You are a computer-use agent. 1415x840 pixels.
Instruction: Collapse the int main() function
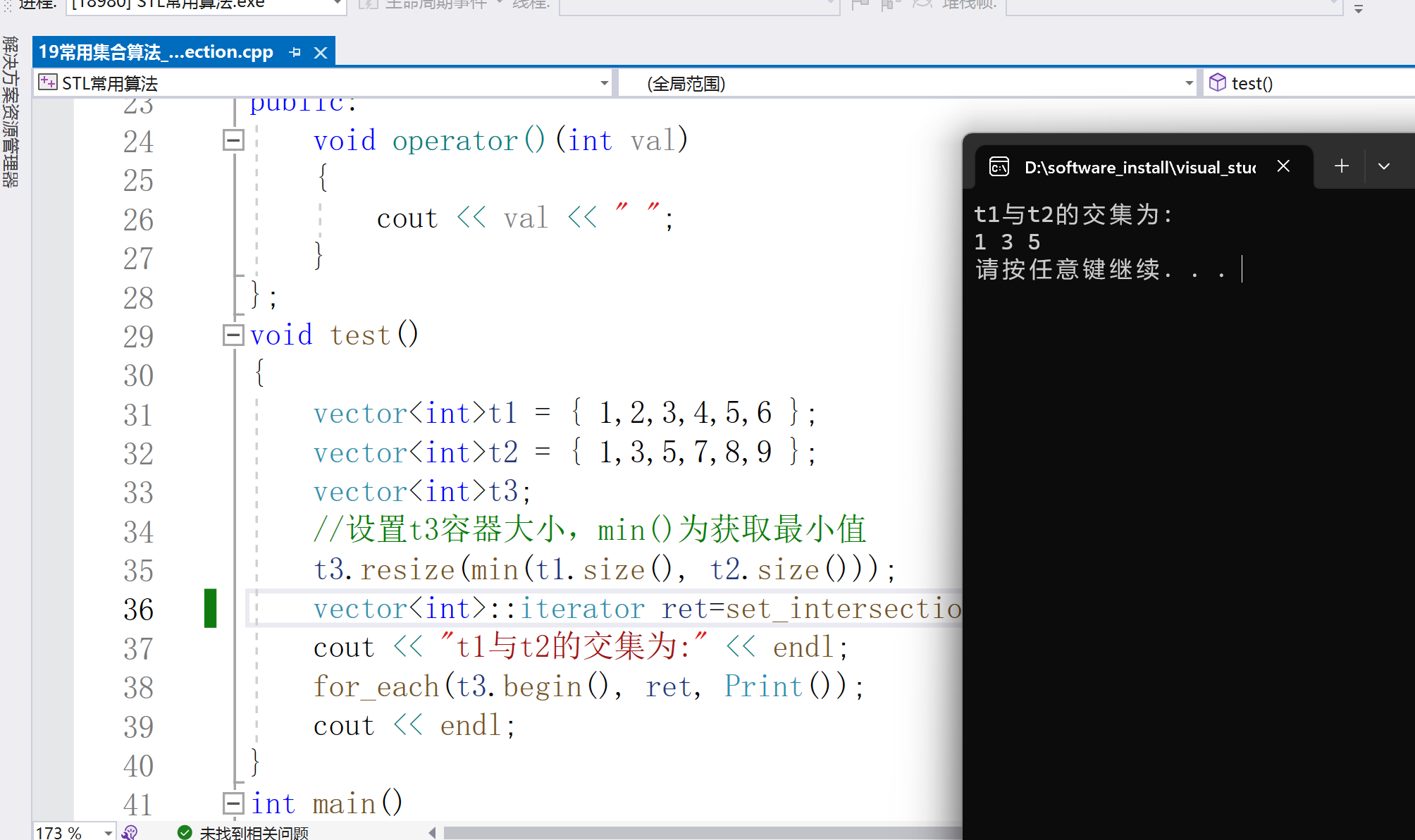[x=233, y=803]
